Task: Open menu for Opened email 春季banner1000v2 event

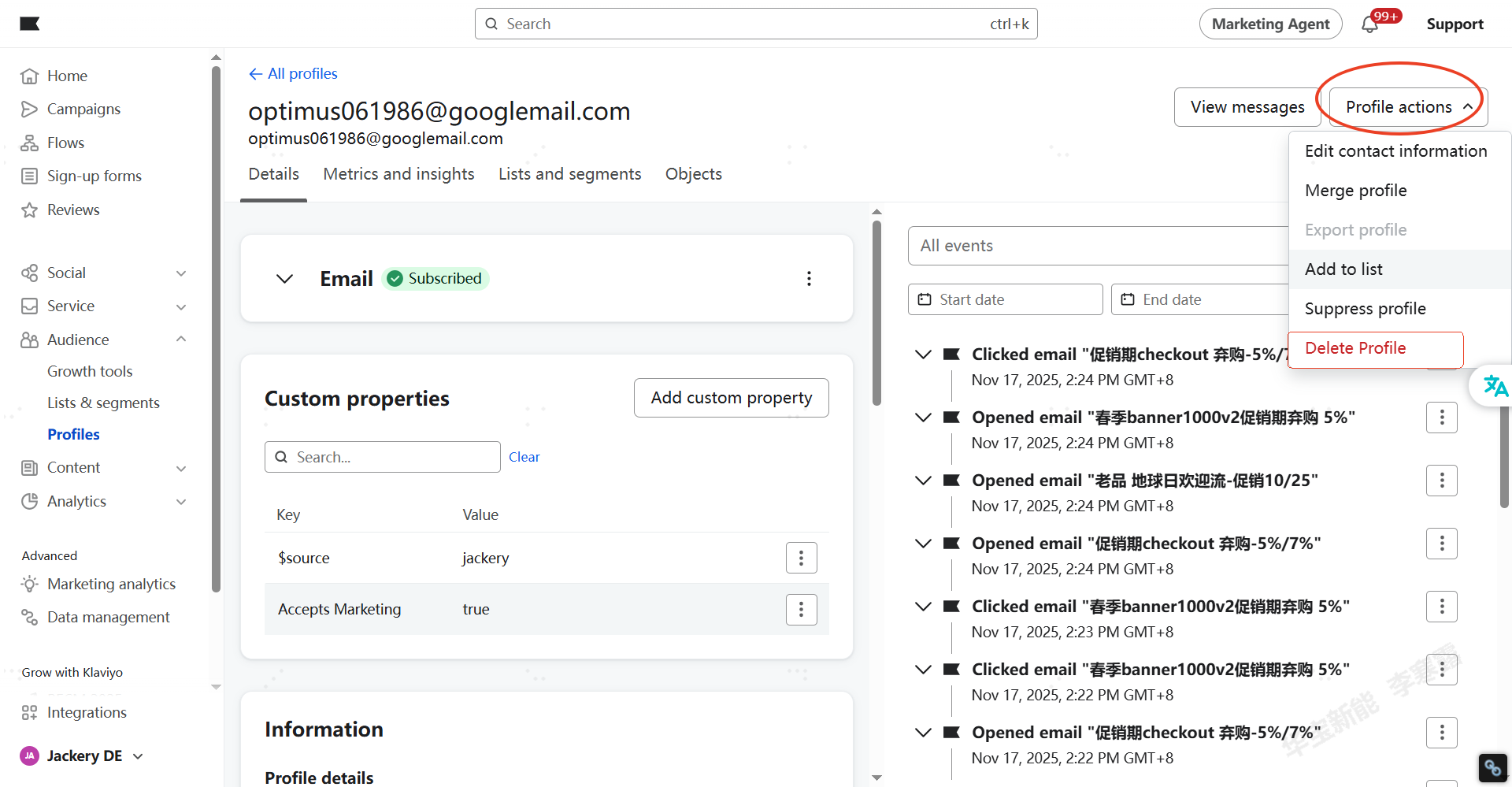Action: click(1441, 418)
